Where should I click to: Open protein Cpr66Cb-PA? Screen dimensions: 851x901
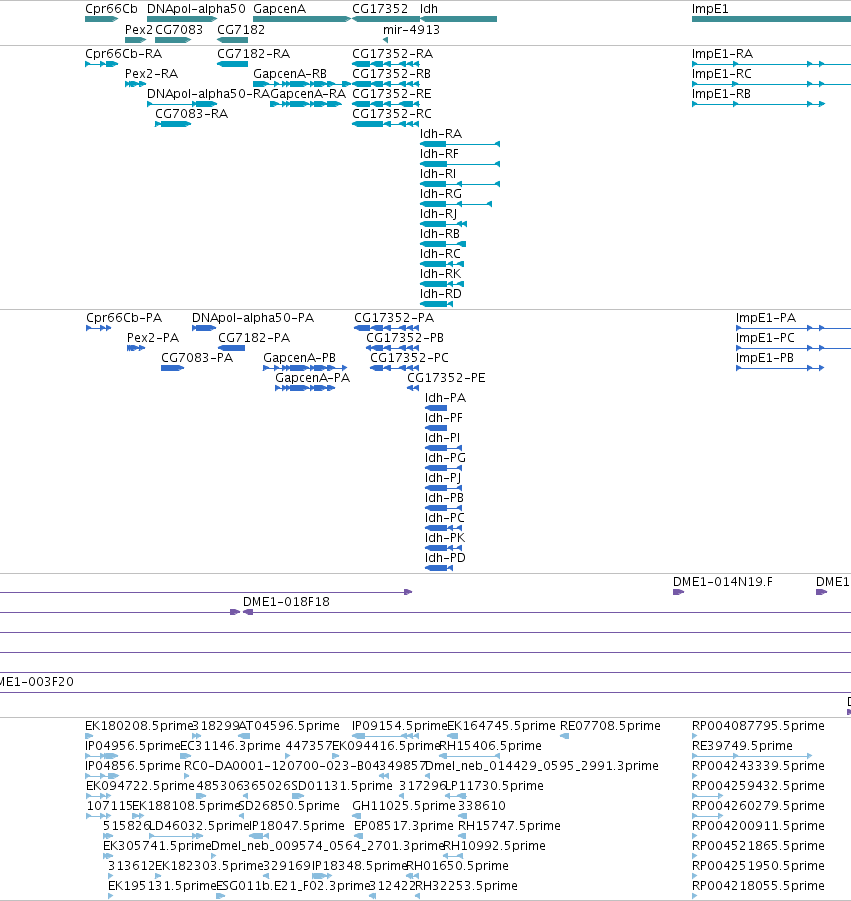[x=124, y=318]
